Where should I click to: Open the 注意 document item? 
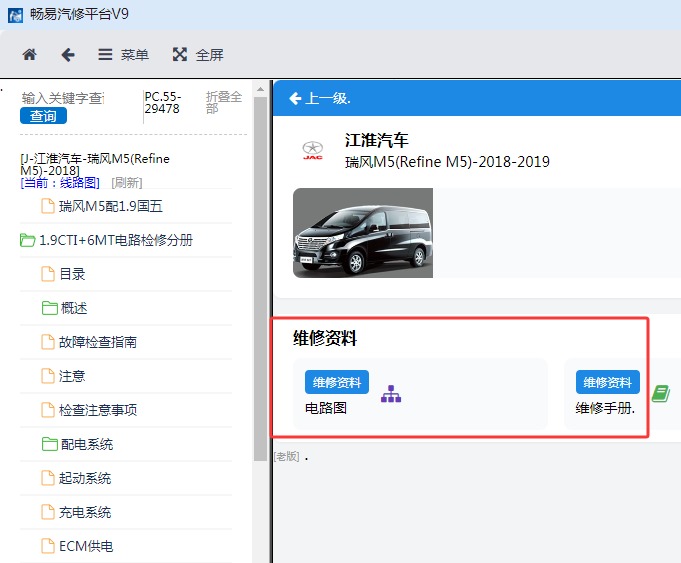tap(72, 376)
